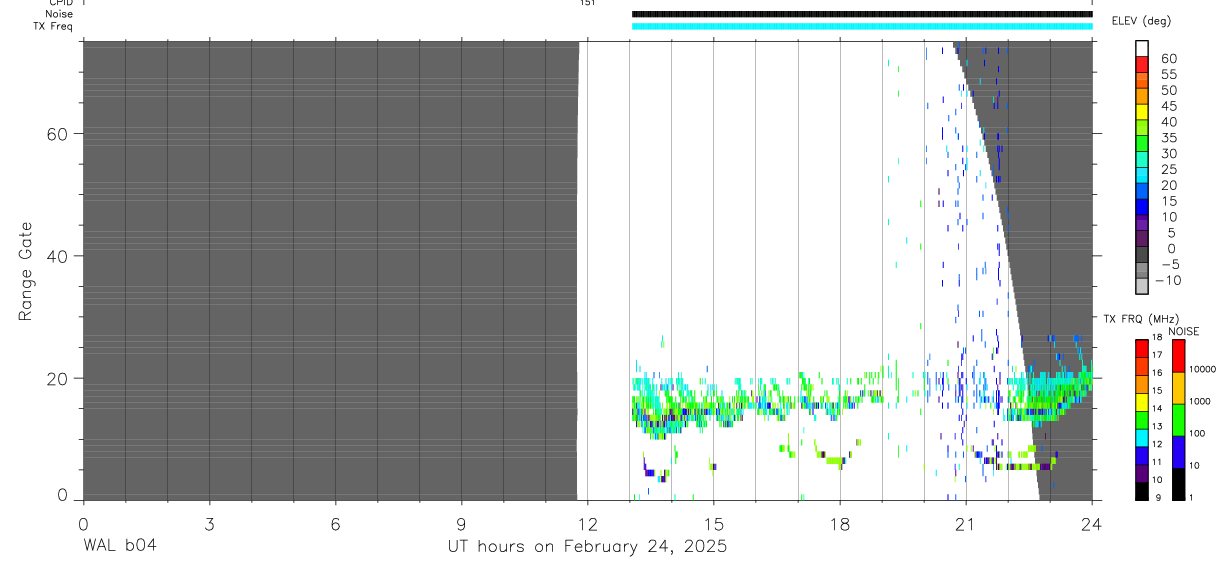This screenshot has width=1228, height=567.
Task: Click the x-axis tick label '3'
Action: pos(209,523)
